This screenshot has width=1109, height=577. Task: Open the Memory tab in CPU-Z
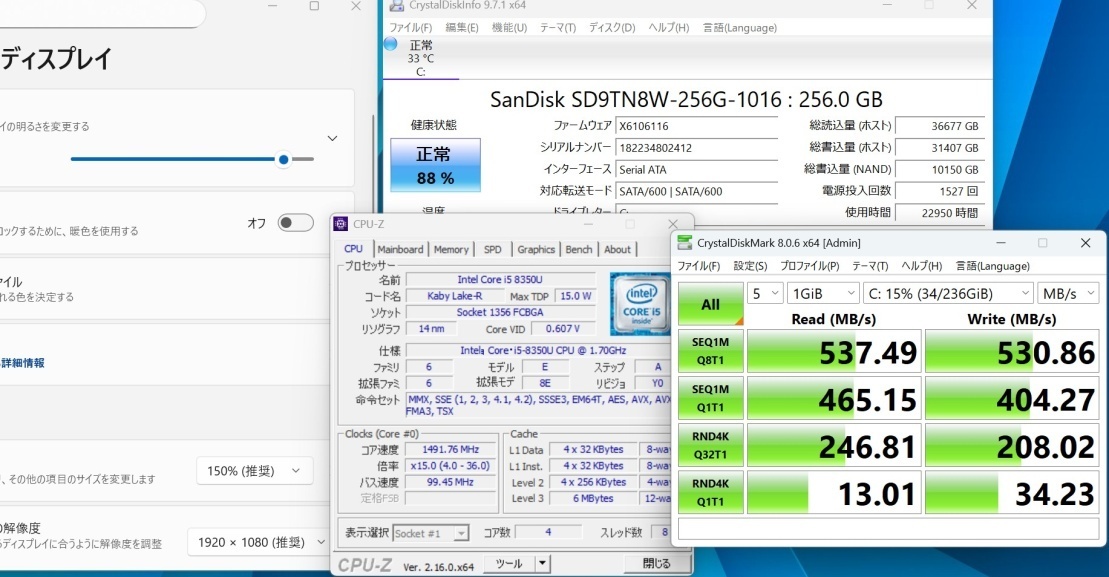(x=451, y=249)
